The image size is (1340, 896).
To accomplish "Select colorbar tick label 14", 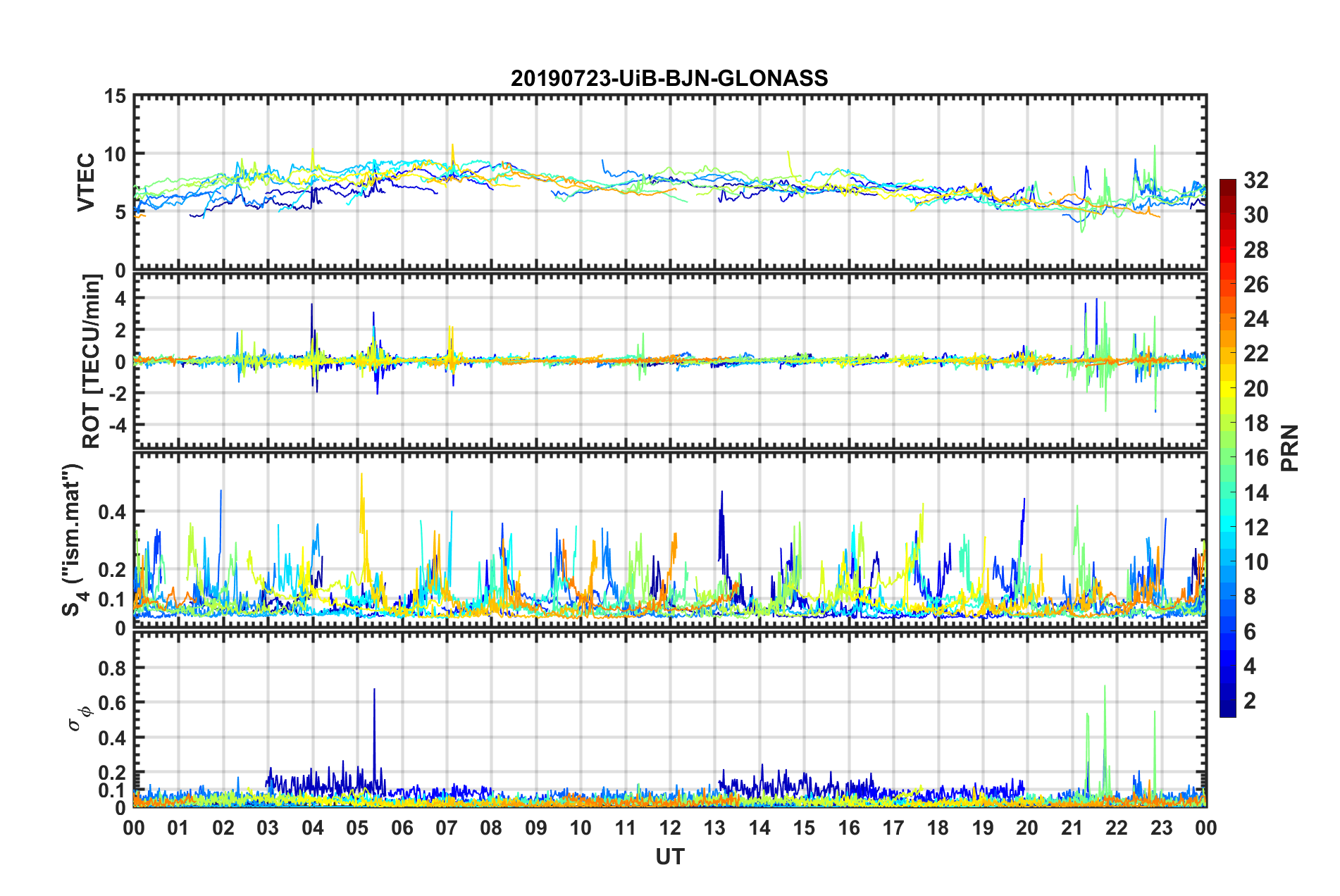I will point(1255,493).
